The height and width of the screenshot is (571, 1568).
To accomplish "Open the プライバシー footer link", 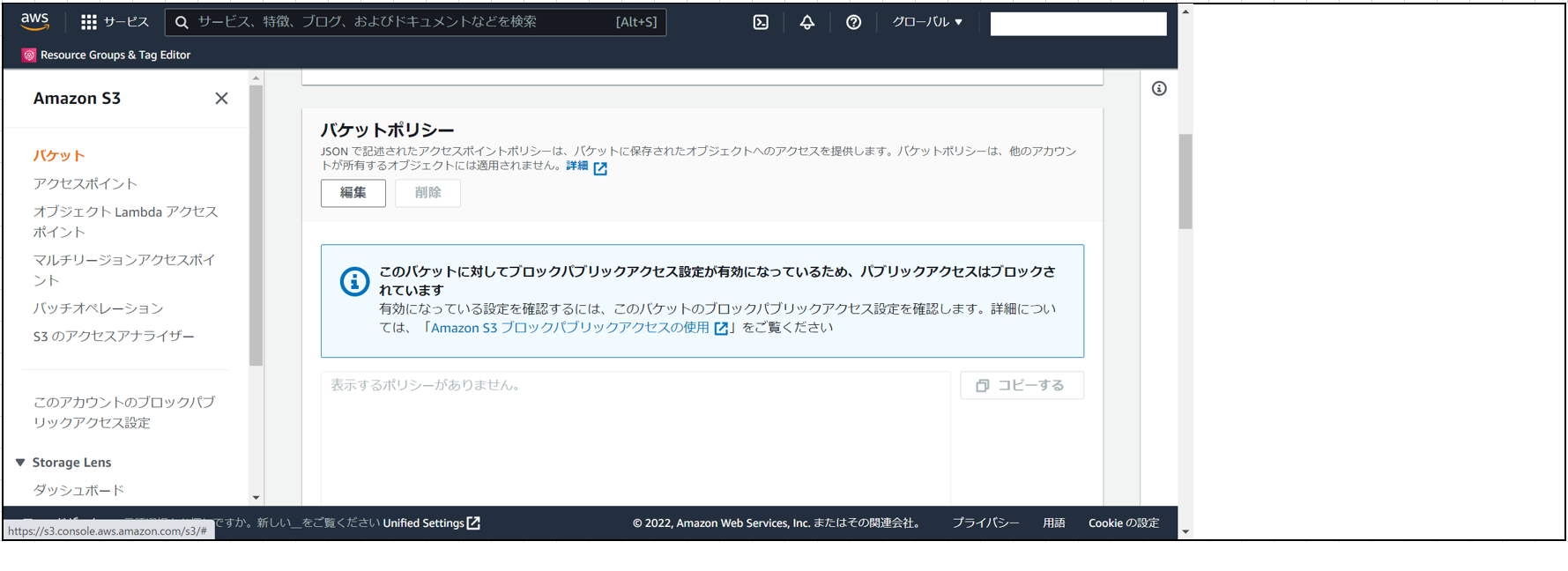I will [985, 523].
